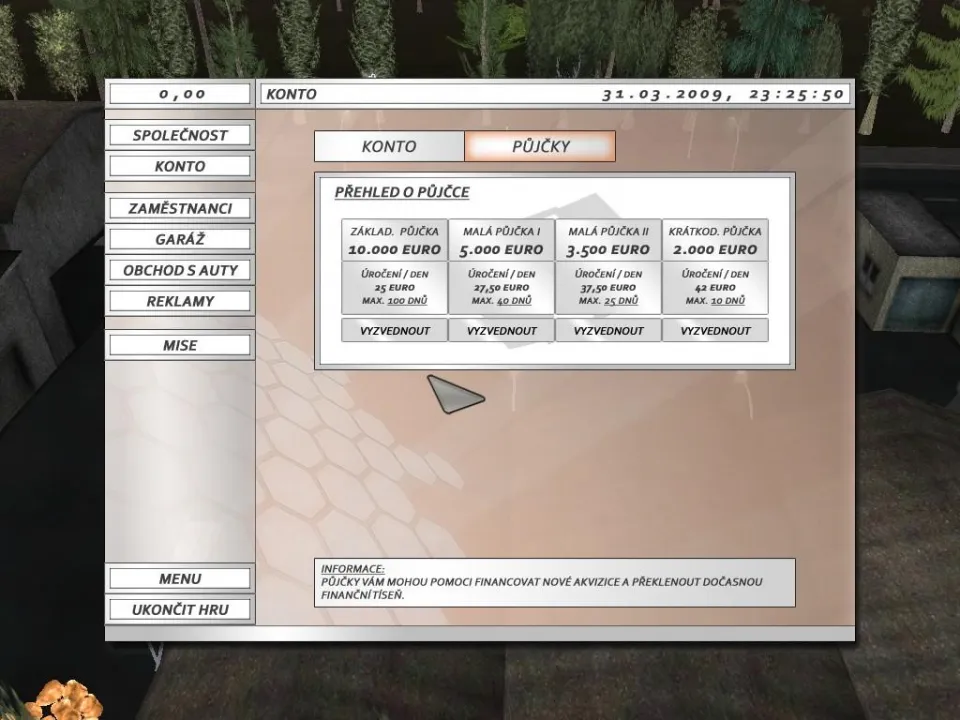Viewport: 960px width, 720px height.
Task: Open the Reklamy advertising section
Action: [180, 301]
